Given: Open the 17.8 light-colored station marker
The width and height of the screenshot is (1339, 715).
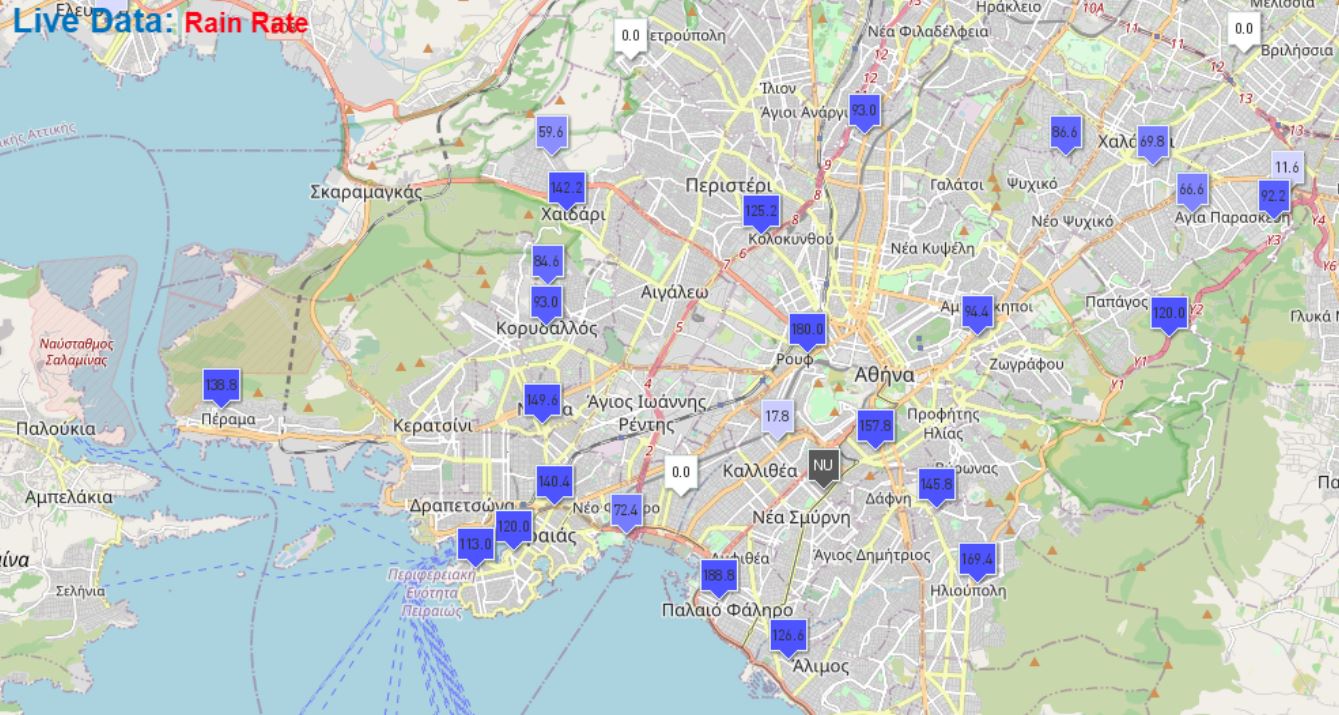Looking at the screenshot, I should (777, 416).
